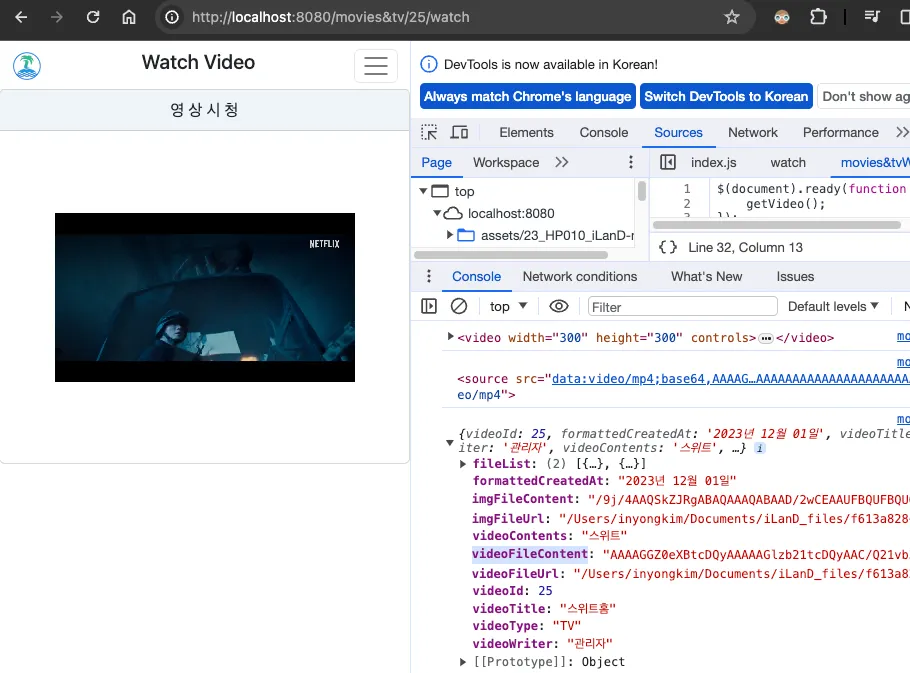Click Switch DevTools to Korean button

tap(725, 96)
